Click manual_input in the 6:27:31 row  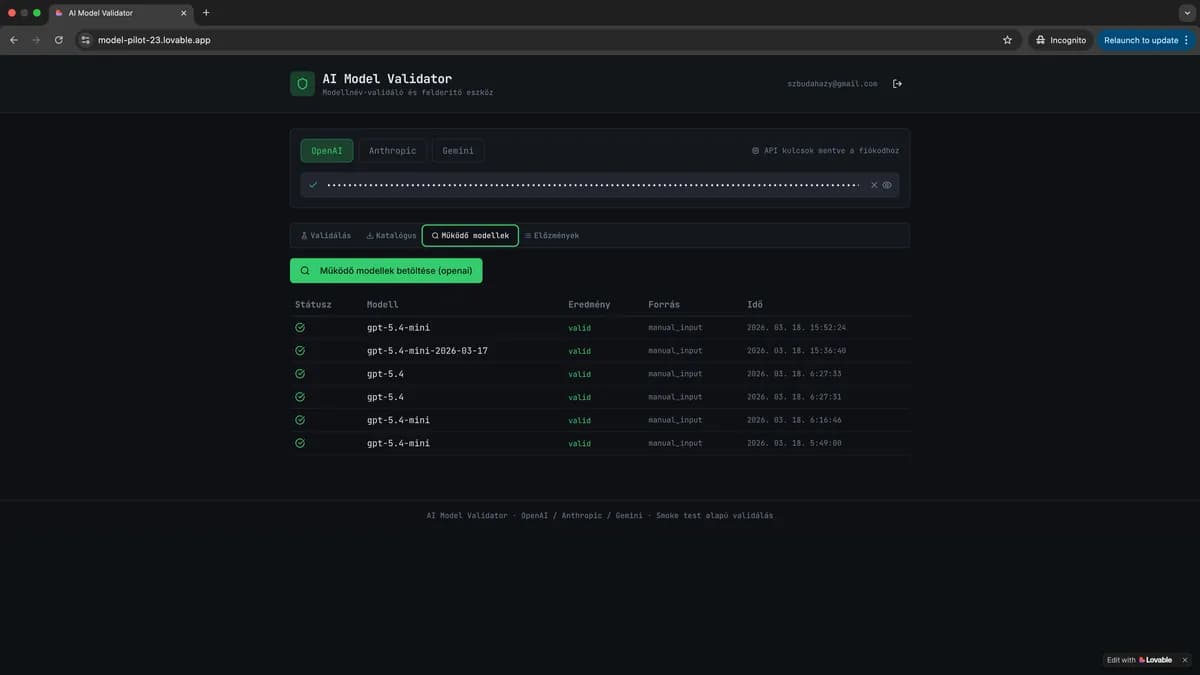pyautogui.click(x=675, y=397)
